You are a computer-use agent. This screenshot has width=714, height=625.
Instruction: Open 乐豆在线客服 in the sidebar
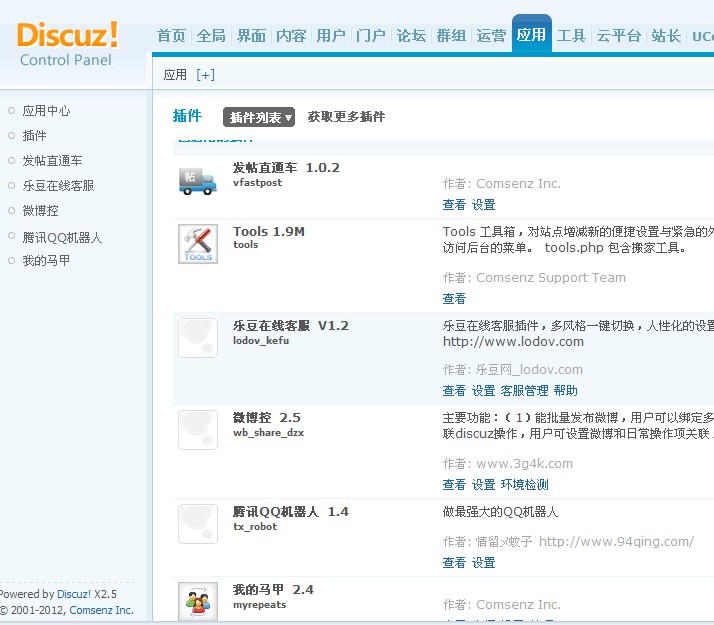pyautogui.click(x=58, y=186)
